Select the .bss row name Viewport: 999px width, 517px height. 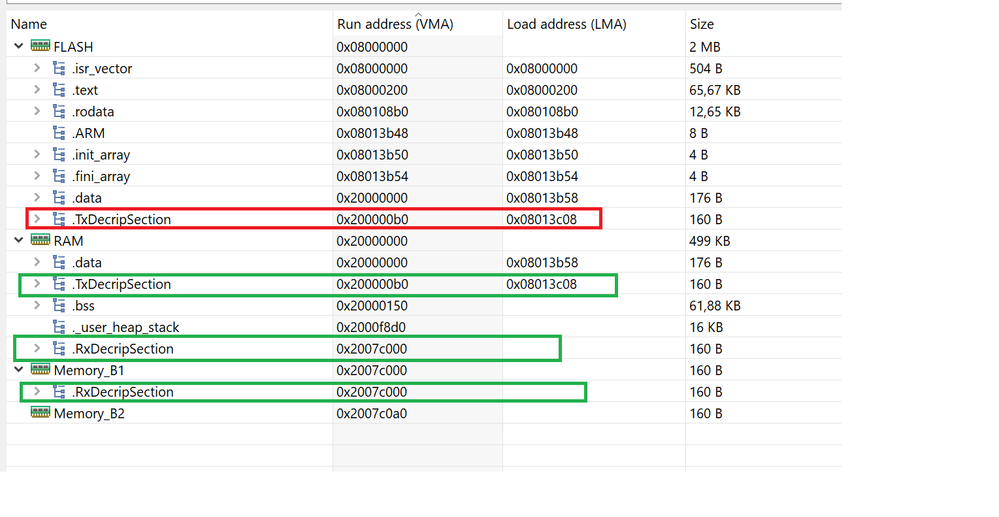83,306
